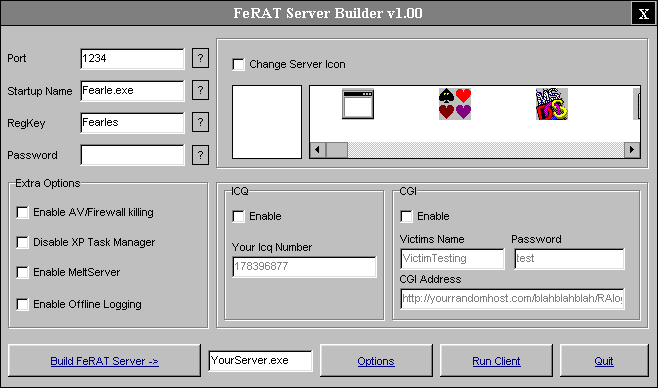Click the Startup Name field
Viewport: 658px width, 388px height.
coord(132,91)
